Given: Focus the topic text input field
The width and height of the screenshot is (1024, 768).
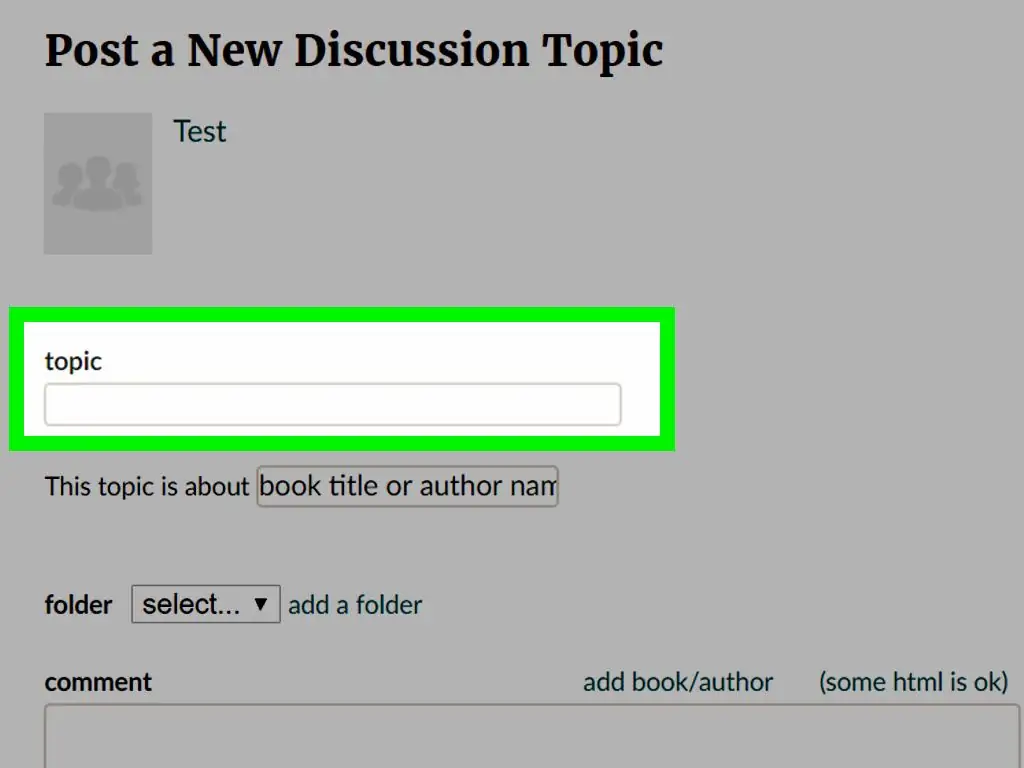Looking at the screenshot, I should coord(332,404).
